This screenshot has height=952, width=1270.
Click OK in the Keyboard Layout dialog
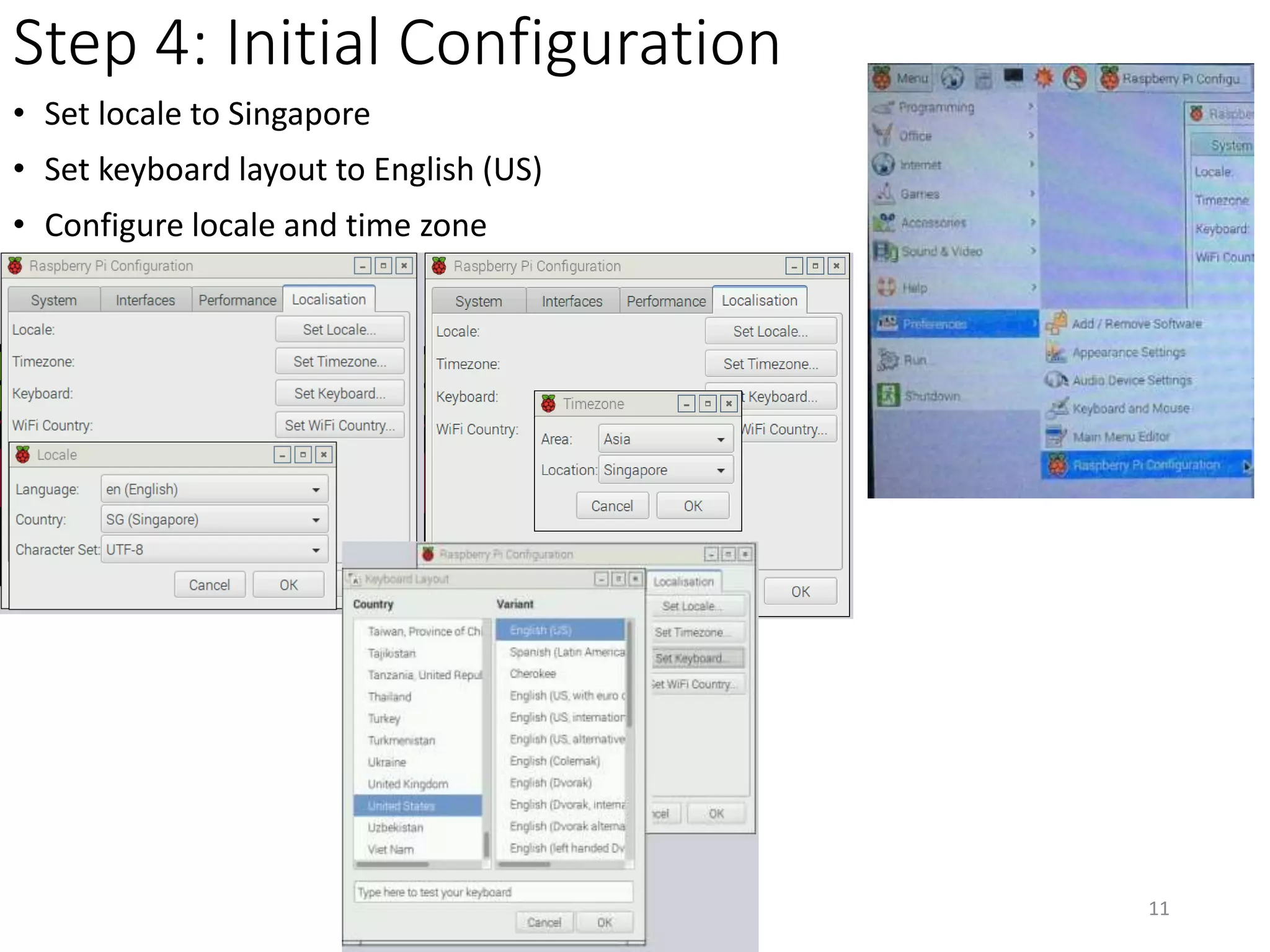(x=605, y=922)
